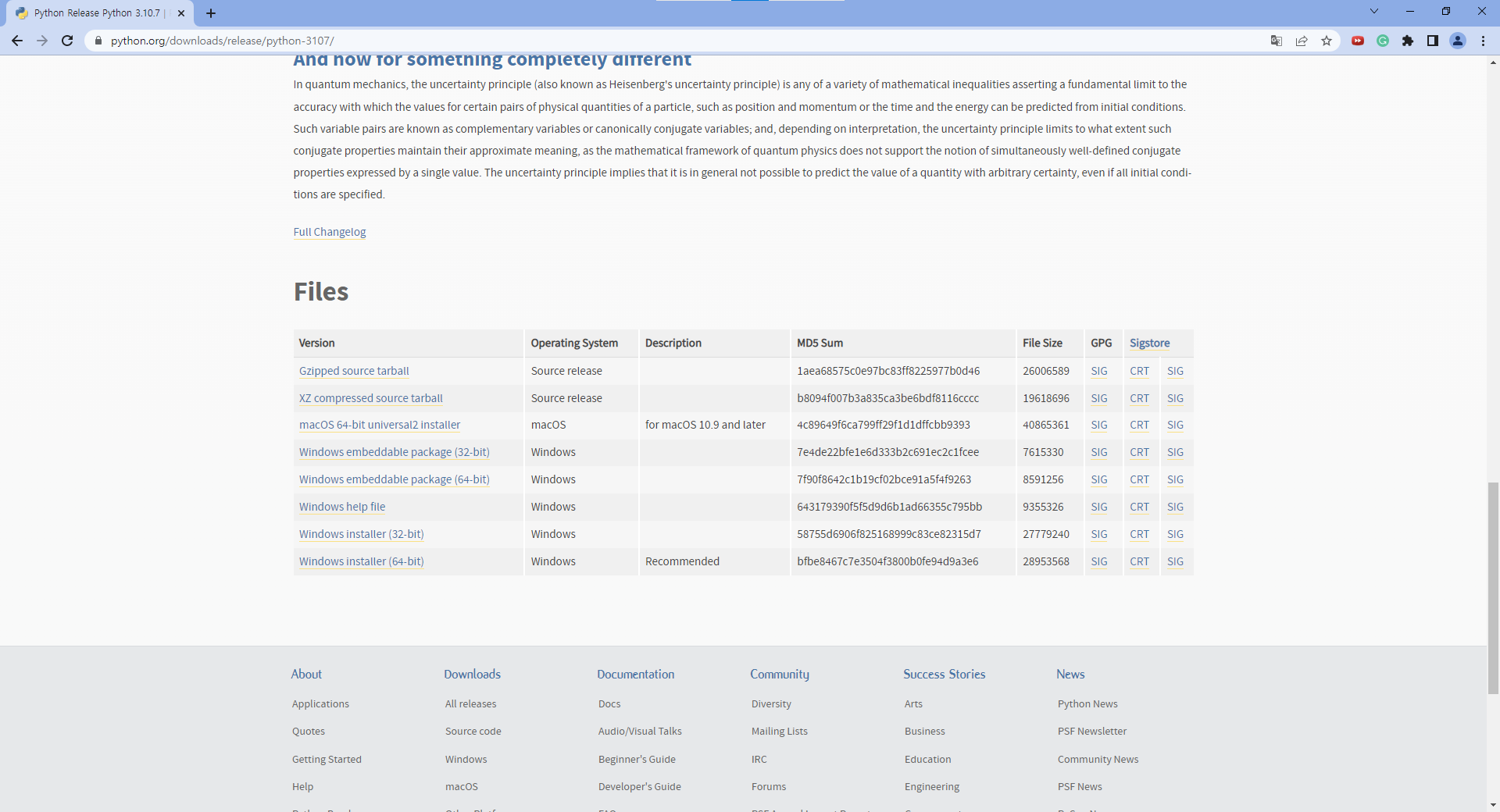This screenshot has height=812, width=1500.
Task: Open Sigstore SIG for Windows installer (32-bit)
Action: tap(1176, 534)
